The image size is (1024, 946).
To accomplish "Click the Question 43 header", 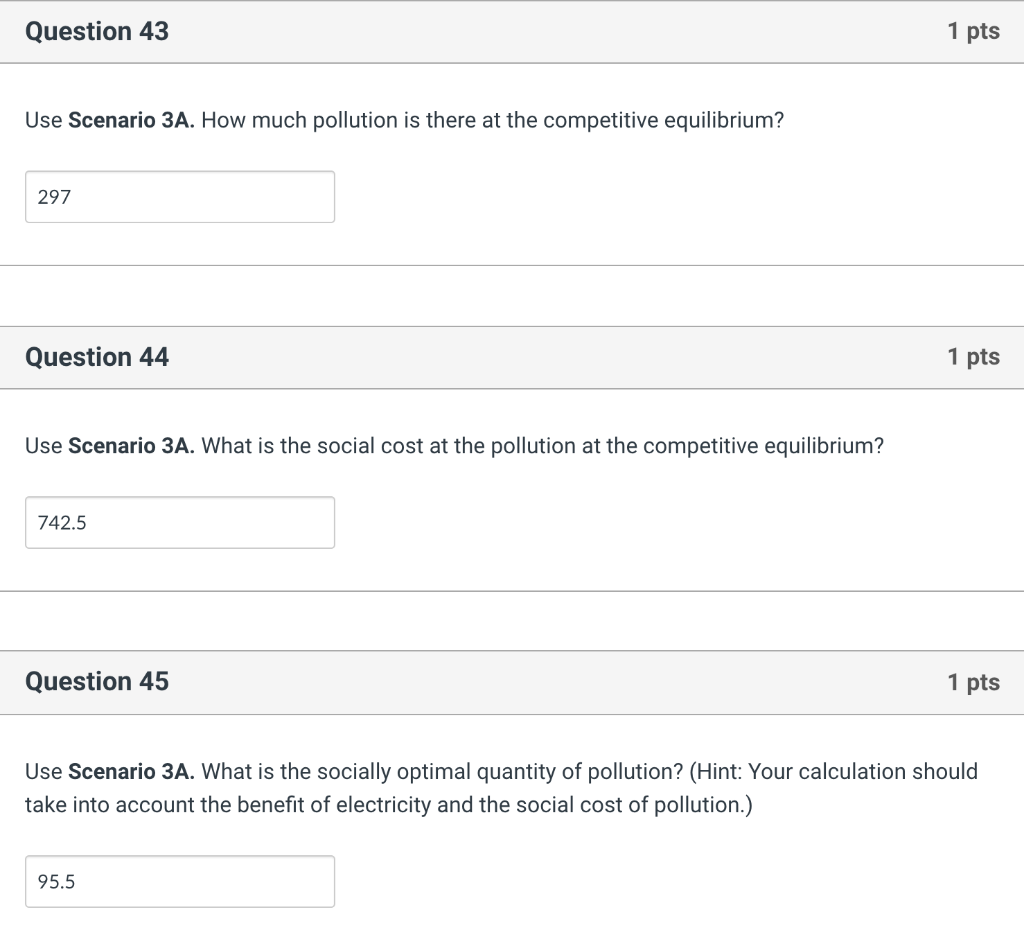I will click(x=96, y=31).
